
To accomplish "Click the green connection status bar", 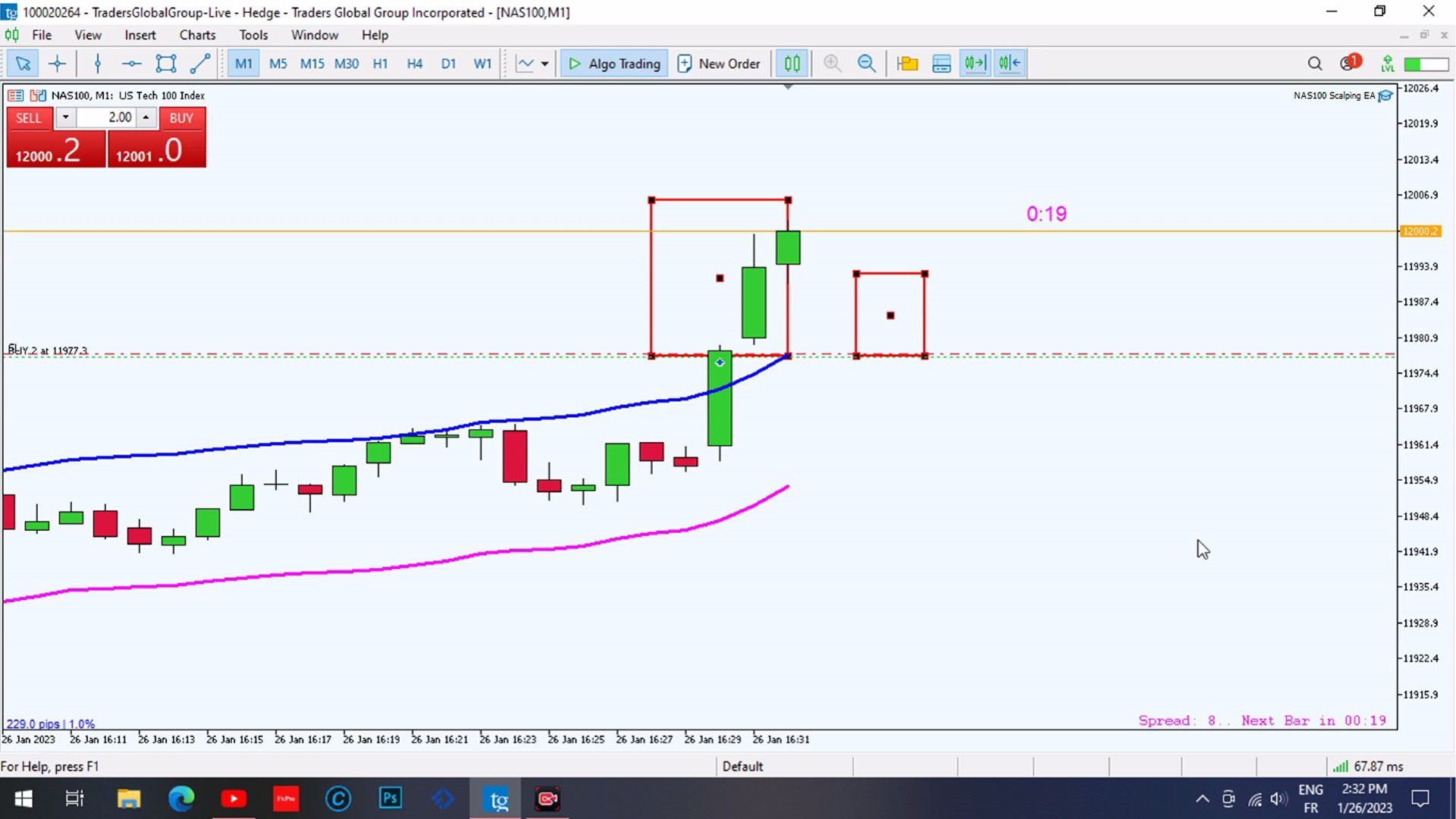I will tap(1426, 64).
